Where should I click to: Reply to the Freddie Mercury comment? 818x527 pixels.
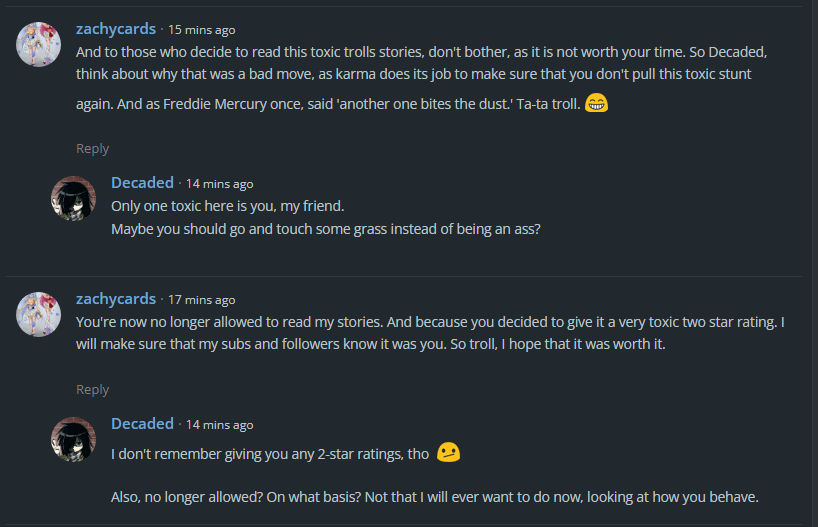pyautogui.click(x=93, y=148)
